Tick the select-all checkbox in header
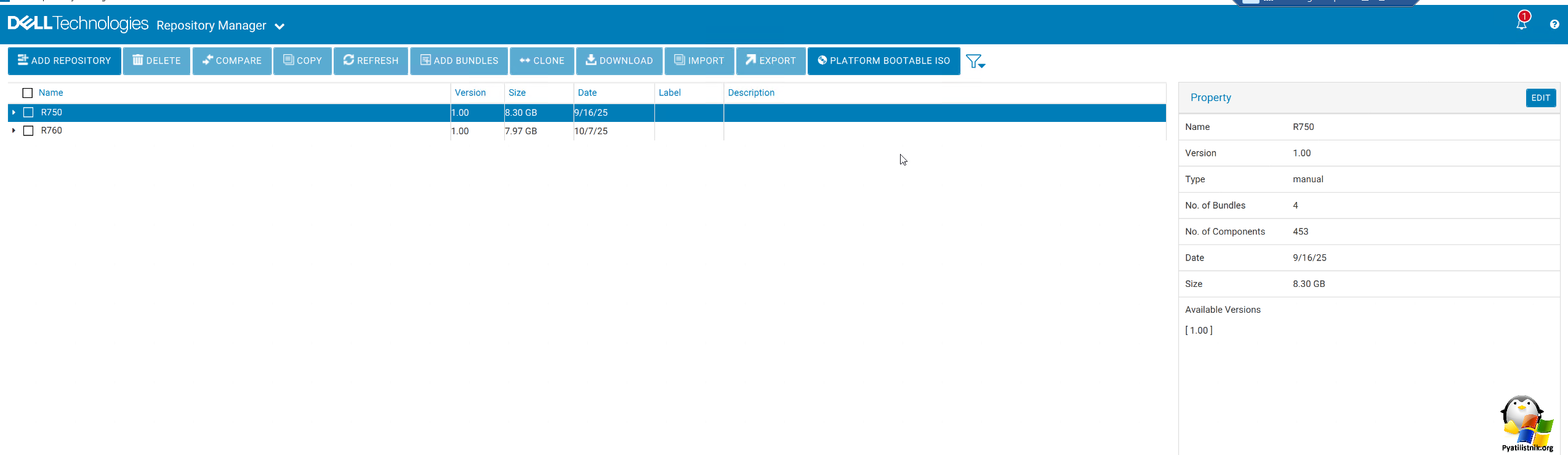The image size is (1568, 455). [x=27, y=93]
